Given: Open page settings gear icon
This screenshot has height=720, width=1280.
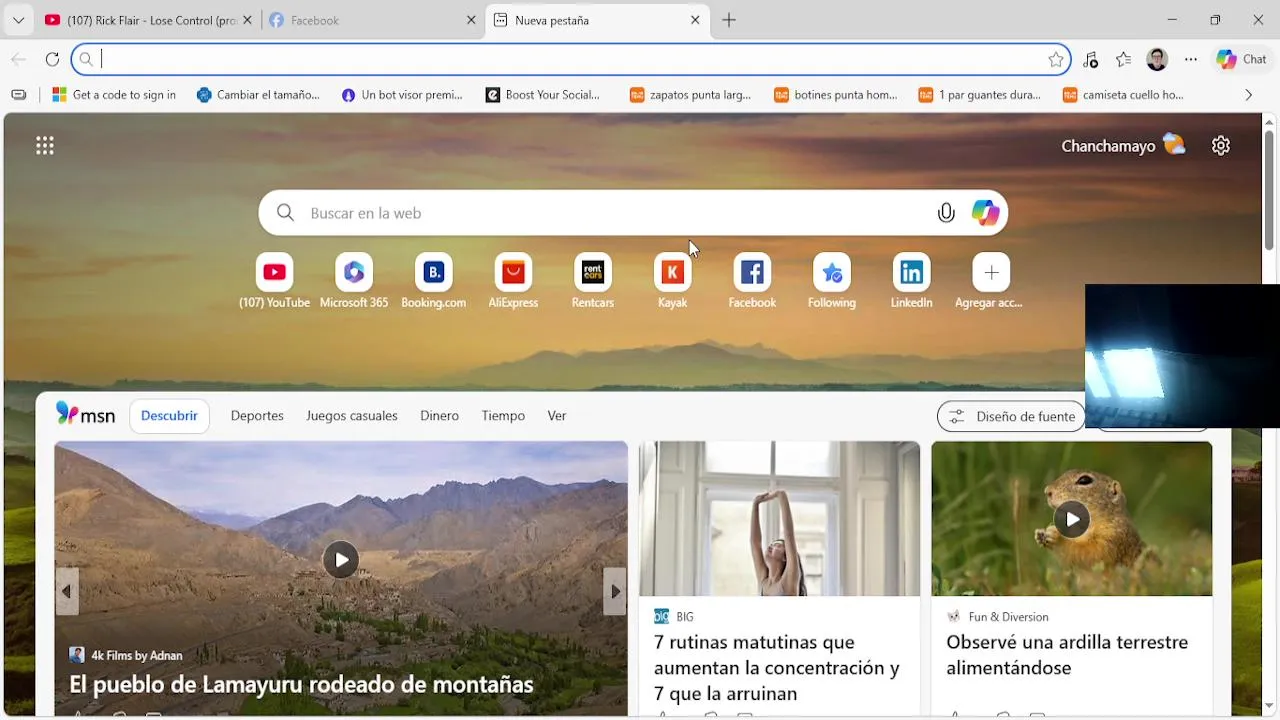Looking at the screenshot, I should coord(1221,146).
